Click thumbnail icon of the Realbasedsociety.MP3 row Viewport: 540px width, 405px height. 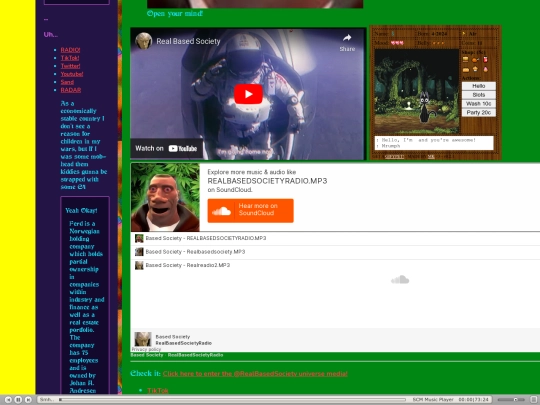pos(139,252)
